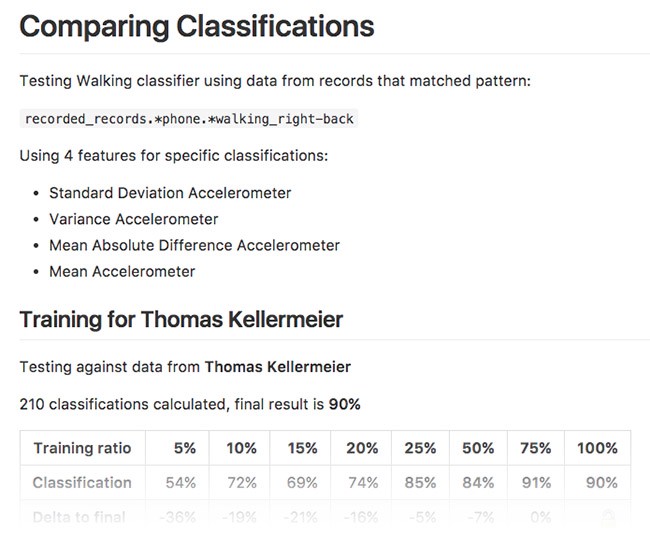Click the "Comparing Classifications" main heading
Screen dimensions: 650x550
196,26
